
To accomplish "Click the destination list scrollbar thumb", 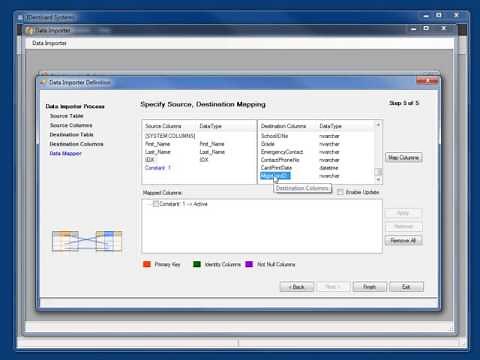I will [378, 172].
